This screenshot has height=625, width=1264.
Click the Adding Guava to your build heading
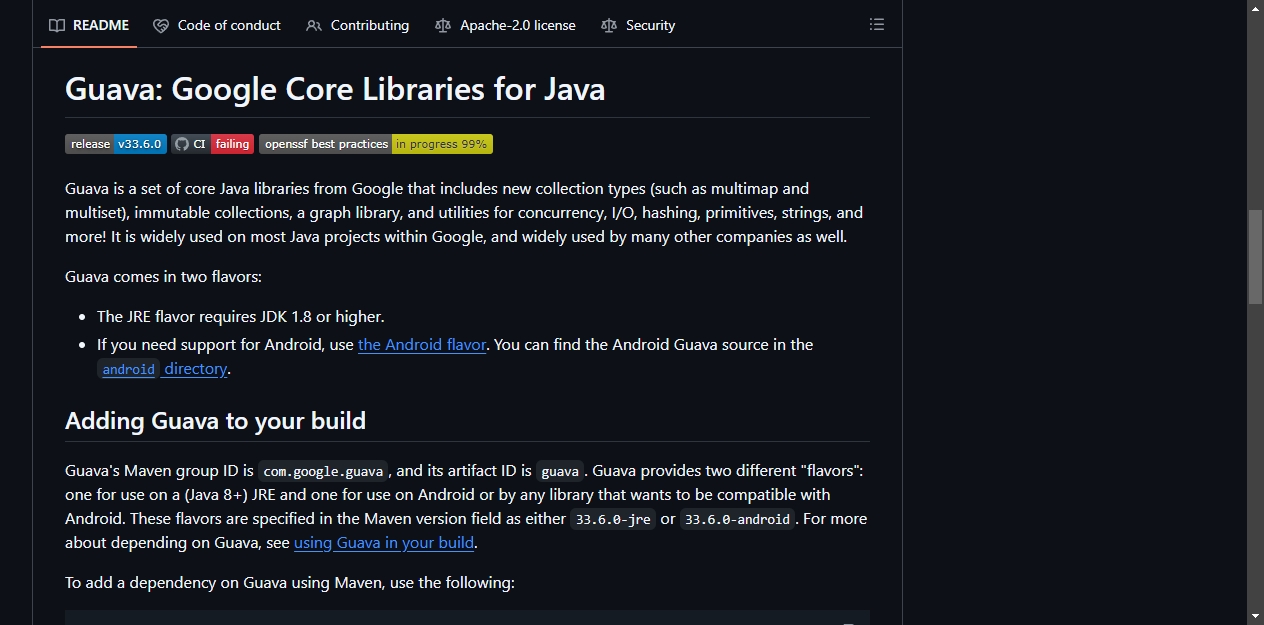point(215,420)
